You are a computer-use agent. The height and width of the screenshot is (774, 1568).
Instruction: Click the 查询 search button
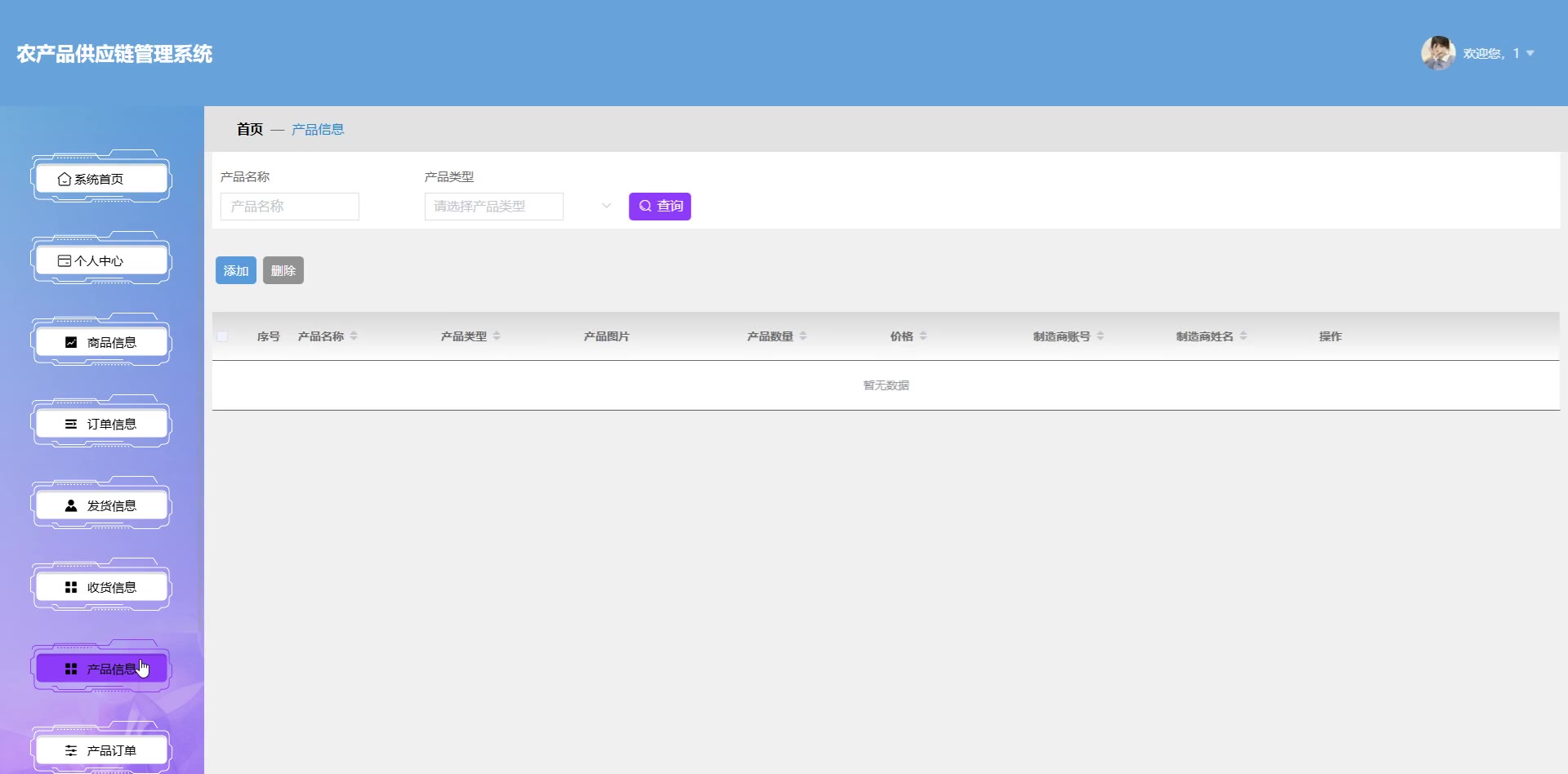click(x=660, y=206)
